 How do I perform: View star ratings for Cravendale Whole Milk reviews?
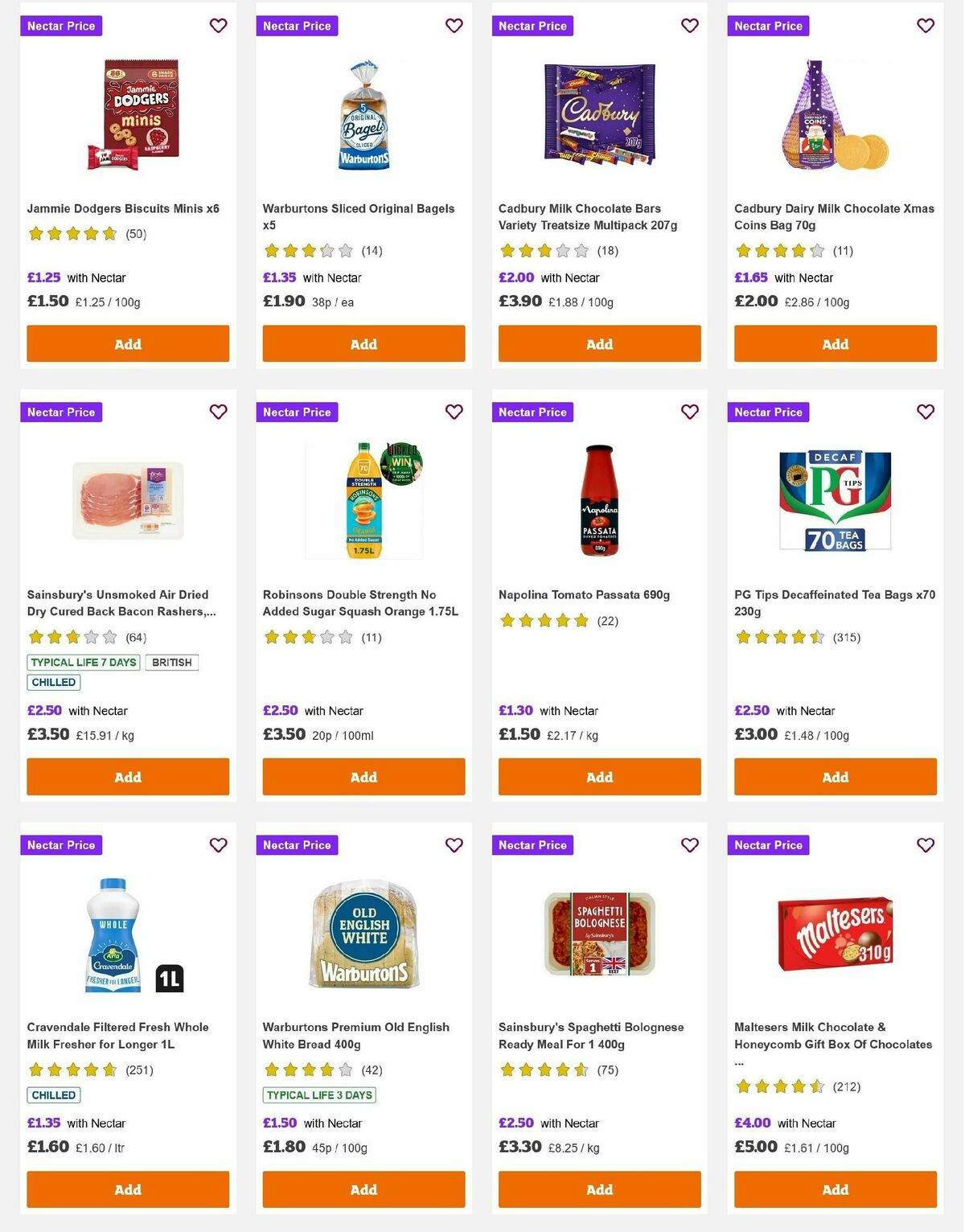72,1070
